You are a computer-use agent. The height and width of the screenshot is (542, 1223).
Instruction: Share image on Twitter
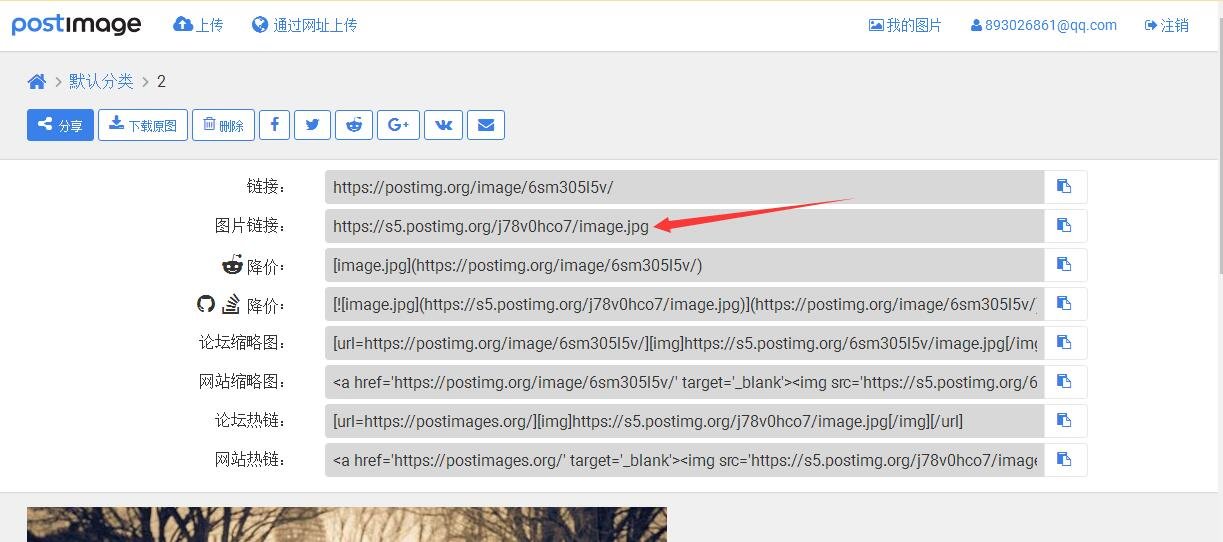[313, 125]
